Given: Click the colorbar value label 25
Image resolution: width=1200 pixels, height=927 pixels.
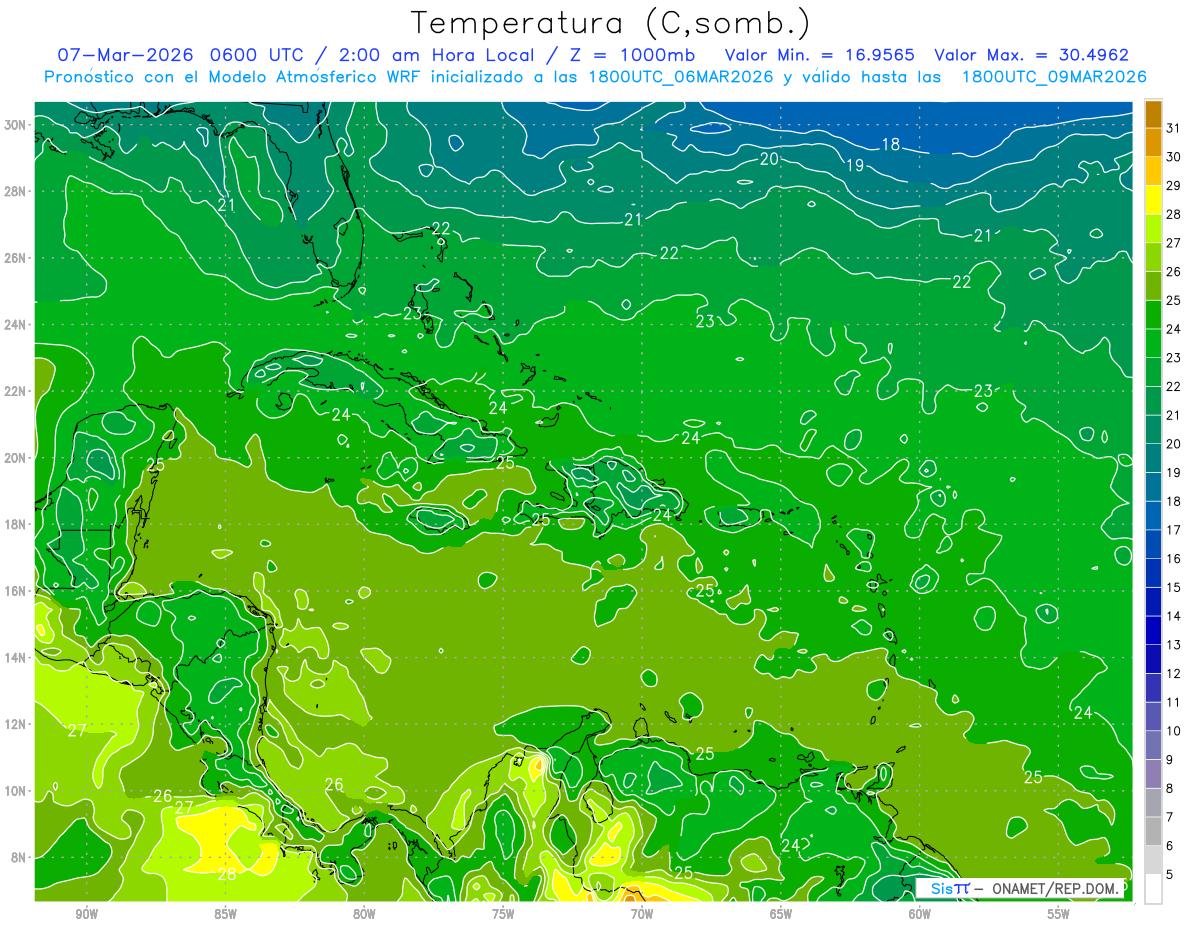Looking at the screenshot, I should pos(1174,300).
